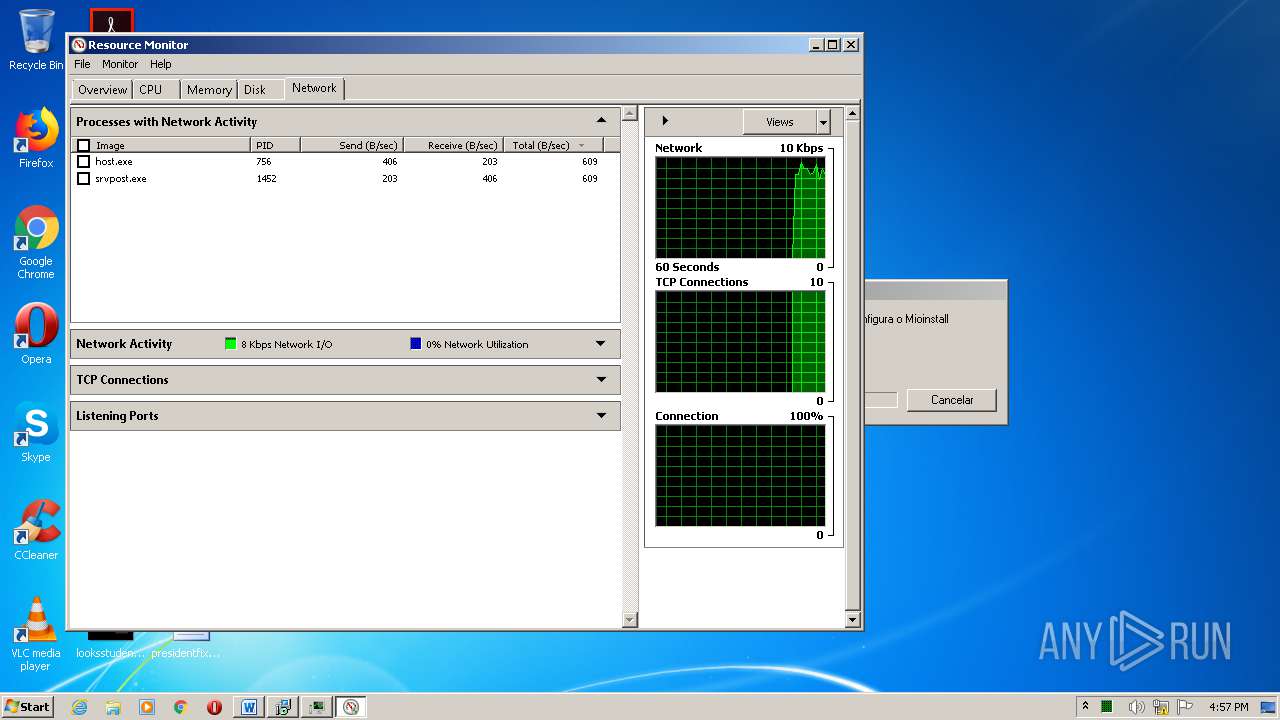Sort by the Image column header

[160, 146]
